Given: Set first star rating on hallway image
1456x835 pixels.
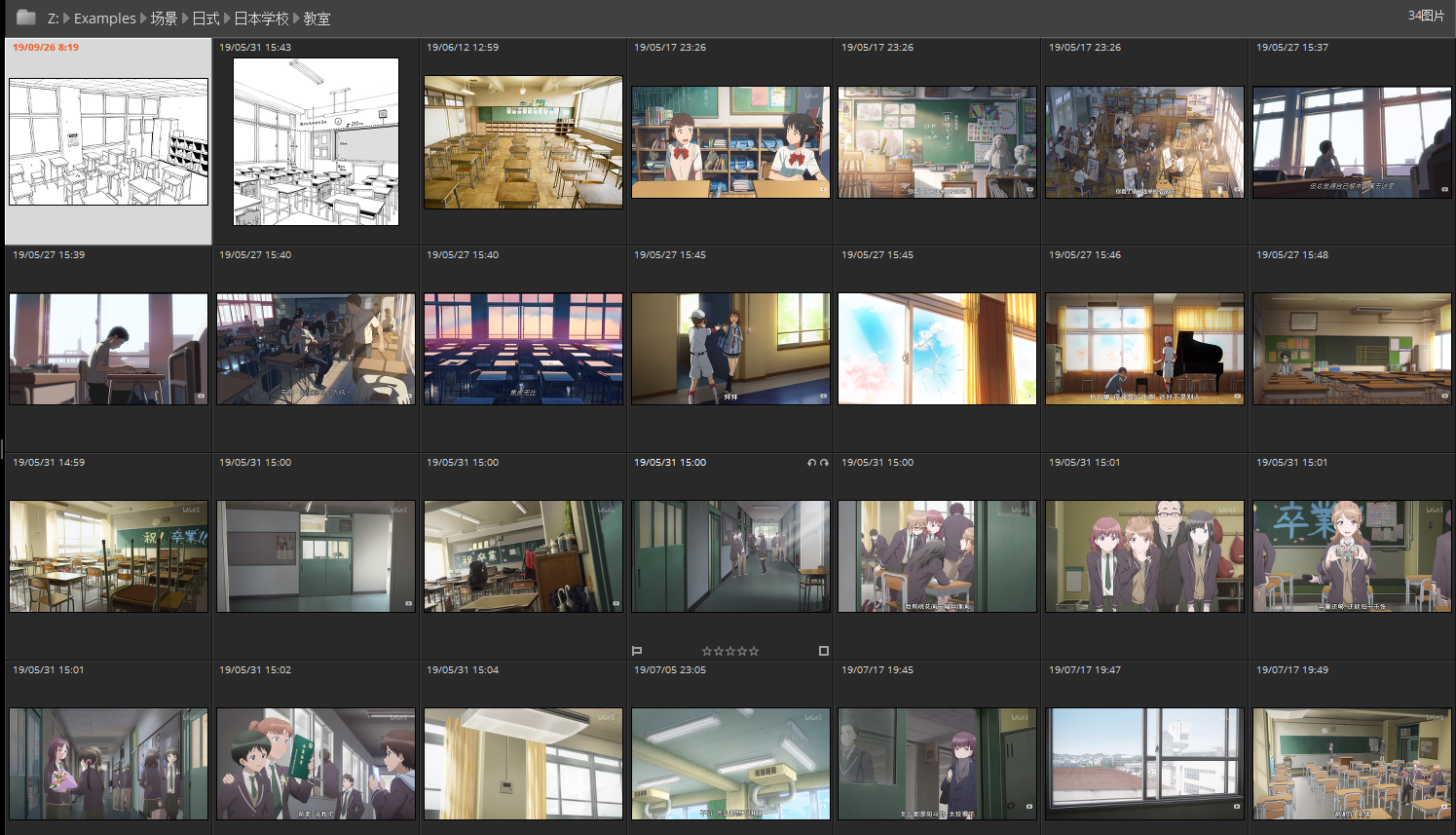Looking at the screenshot, I should 706,651.
